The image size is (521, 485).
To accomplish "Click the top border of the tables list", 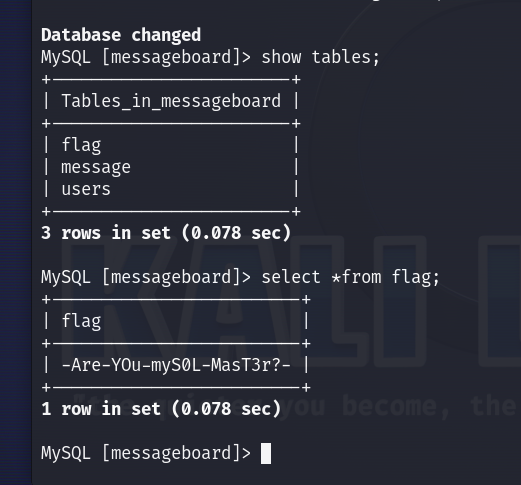I will click(x=171, y=79).
